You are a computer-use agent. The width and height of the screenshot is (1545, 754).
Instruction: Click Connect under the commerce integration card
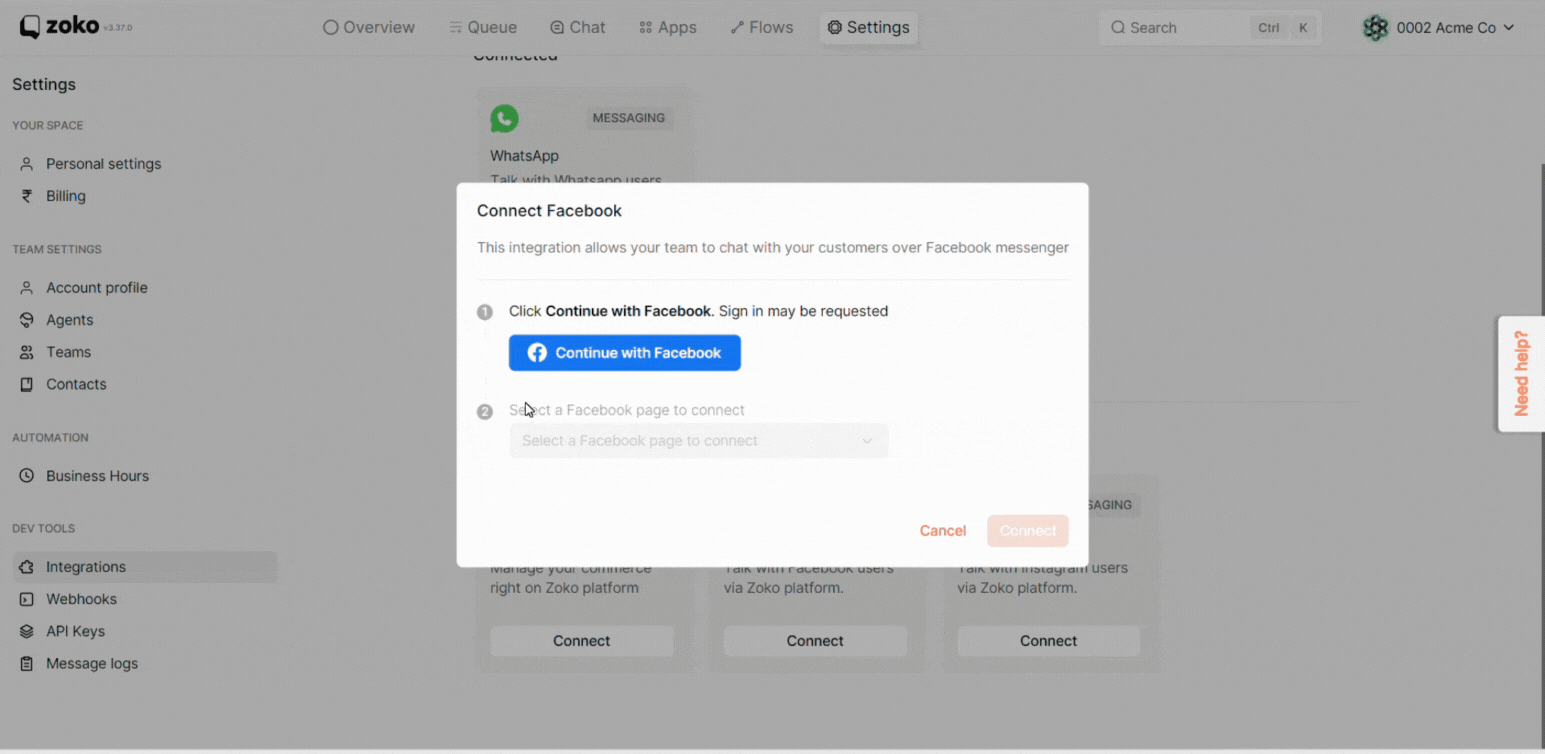(582, 641)
